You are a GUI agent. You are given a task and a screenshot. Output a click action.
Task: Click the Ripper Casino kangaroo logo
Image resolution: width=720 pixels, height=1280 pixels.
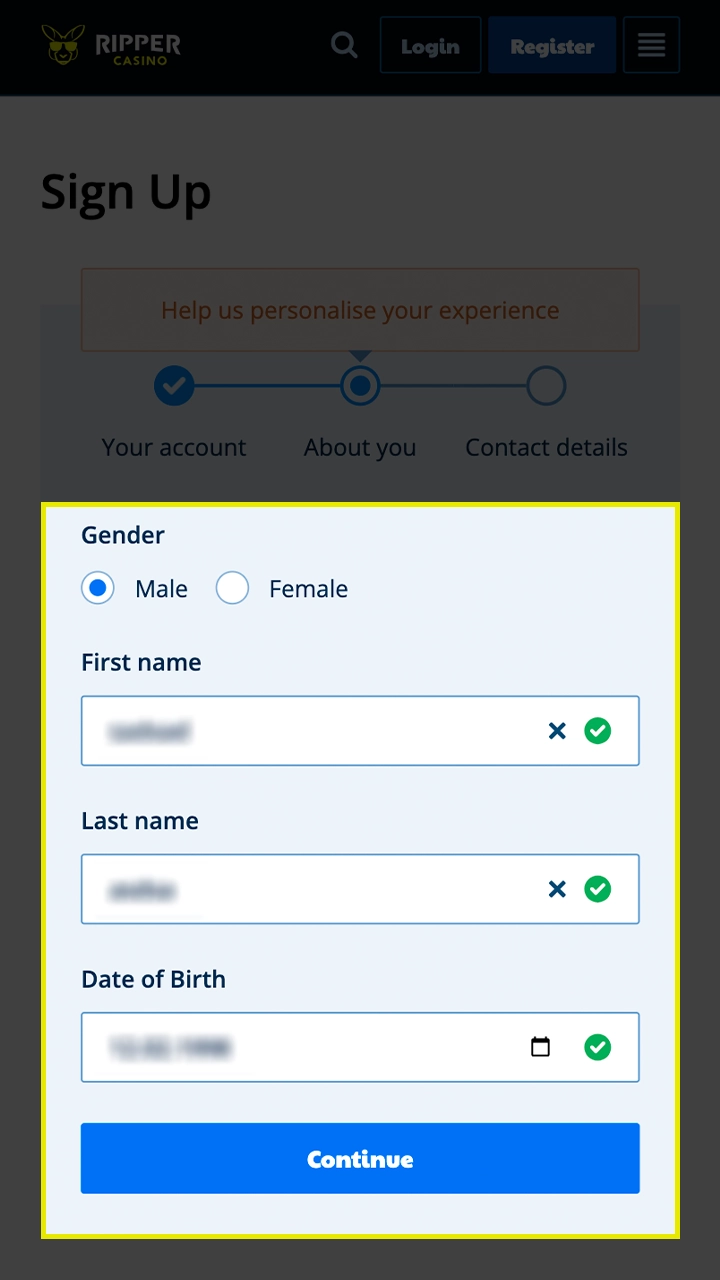(111, 45)
